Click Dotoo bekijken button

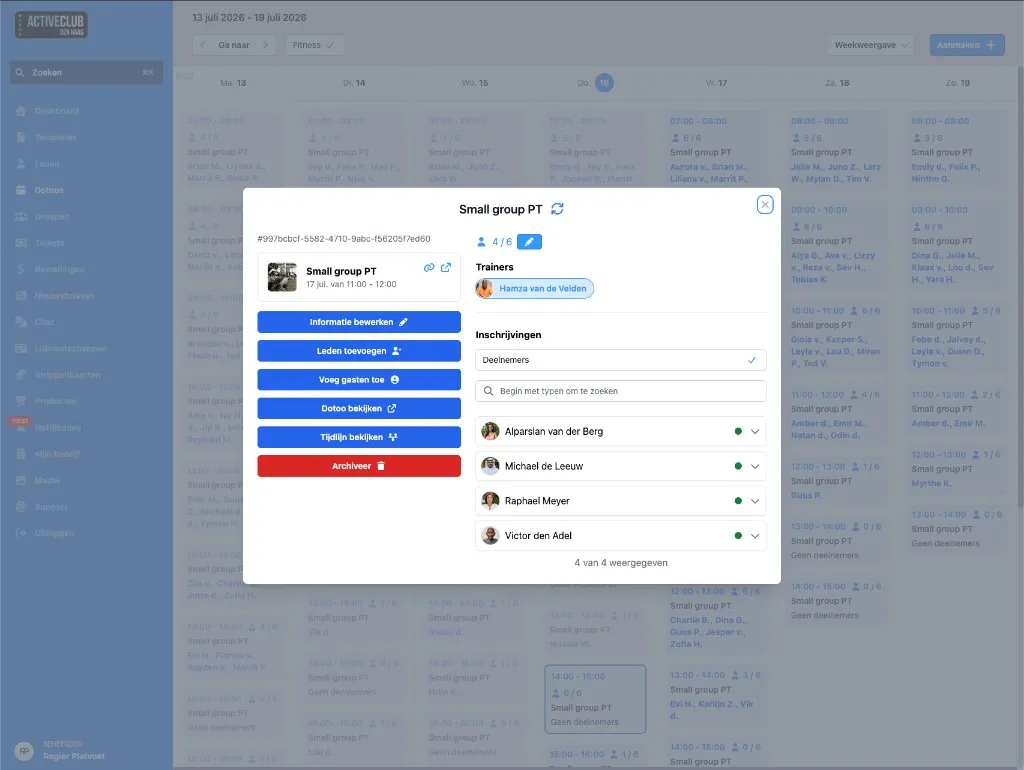coord(359,408)
